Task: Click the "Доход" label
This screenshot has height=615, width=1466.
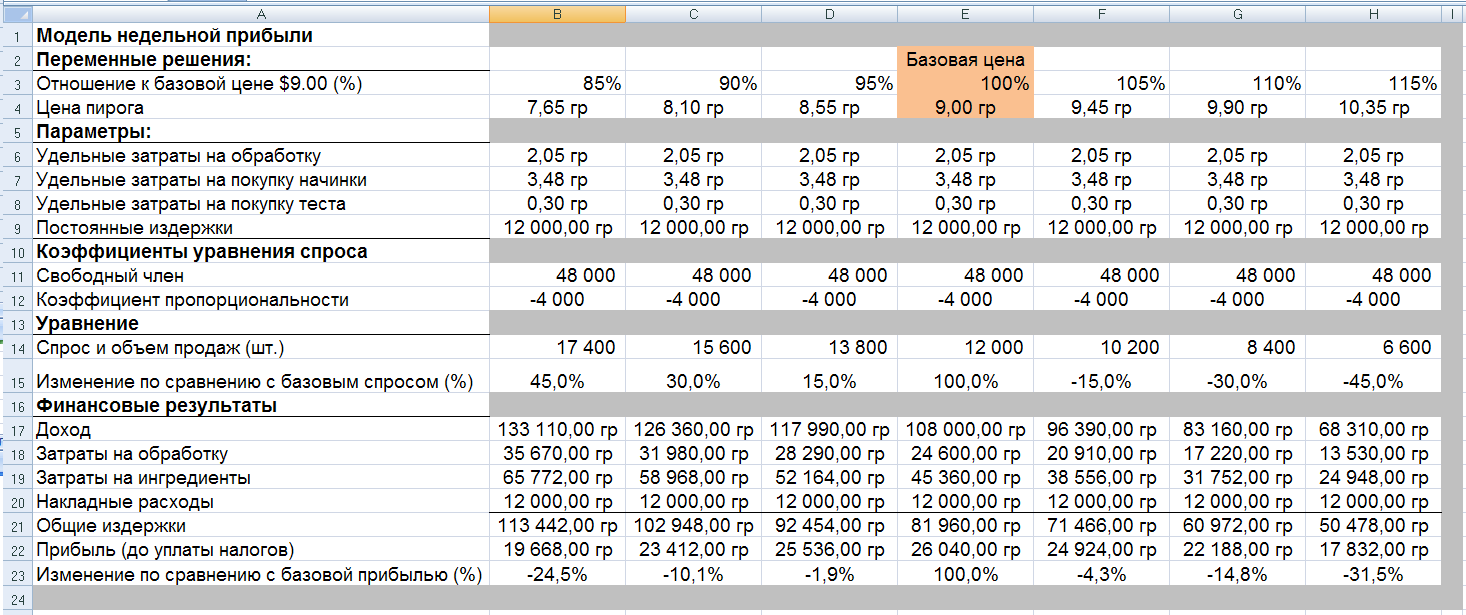Action: pos(63,430)
